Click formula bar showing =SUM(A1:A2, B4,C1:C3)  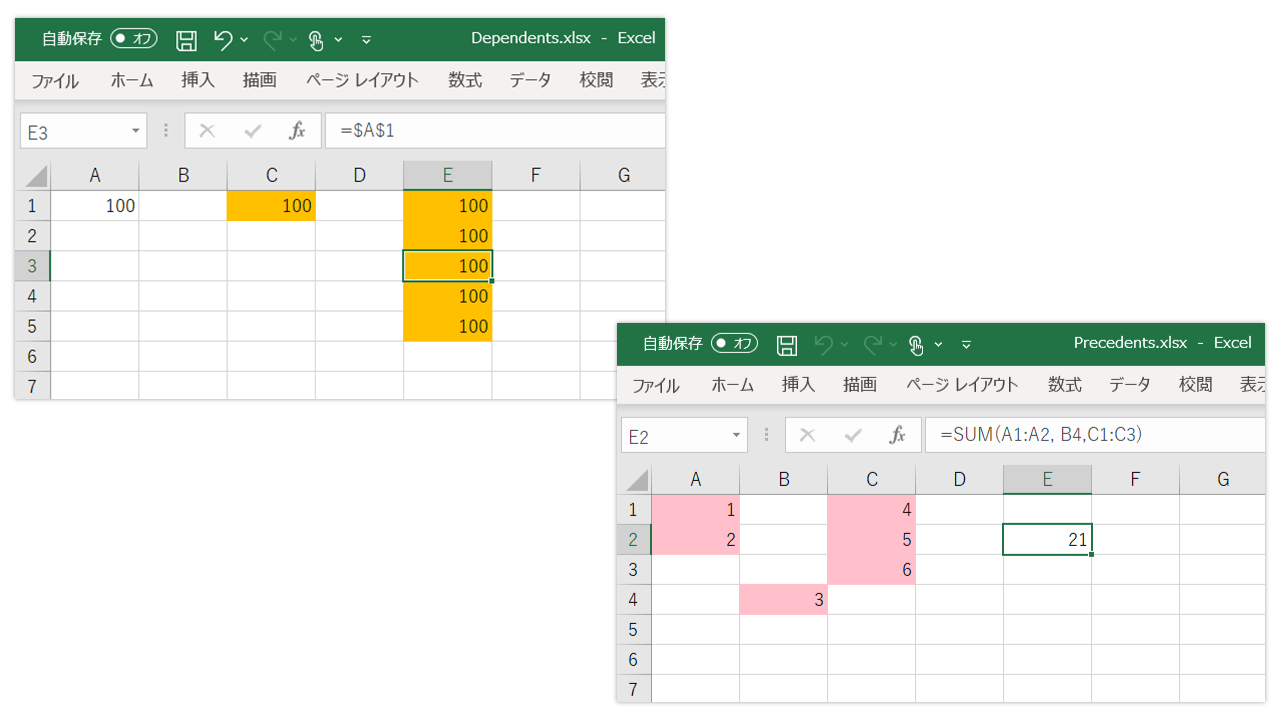[1095, 435]
